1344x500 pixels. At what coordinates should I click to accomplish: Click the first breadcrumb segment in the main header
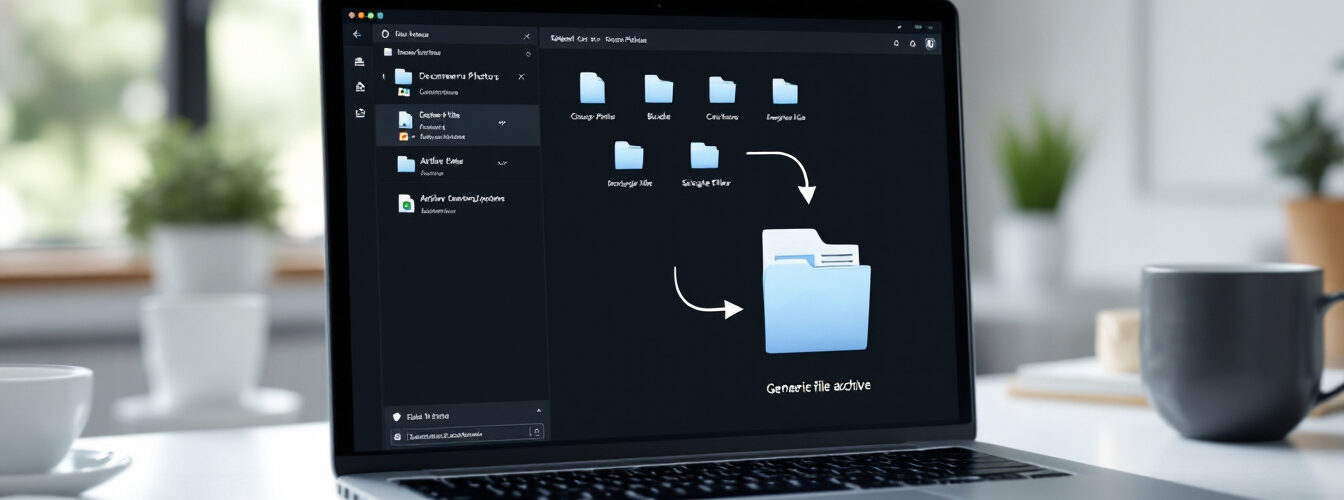[x=563, y=40]
